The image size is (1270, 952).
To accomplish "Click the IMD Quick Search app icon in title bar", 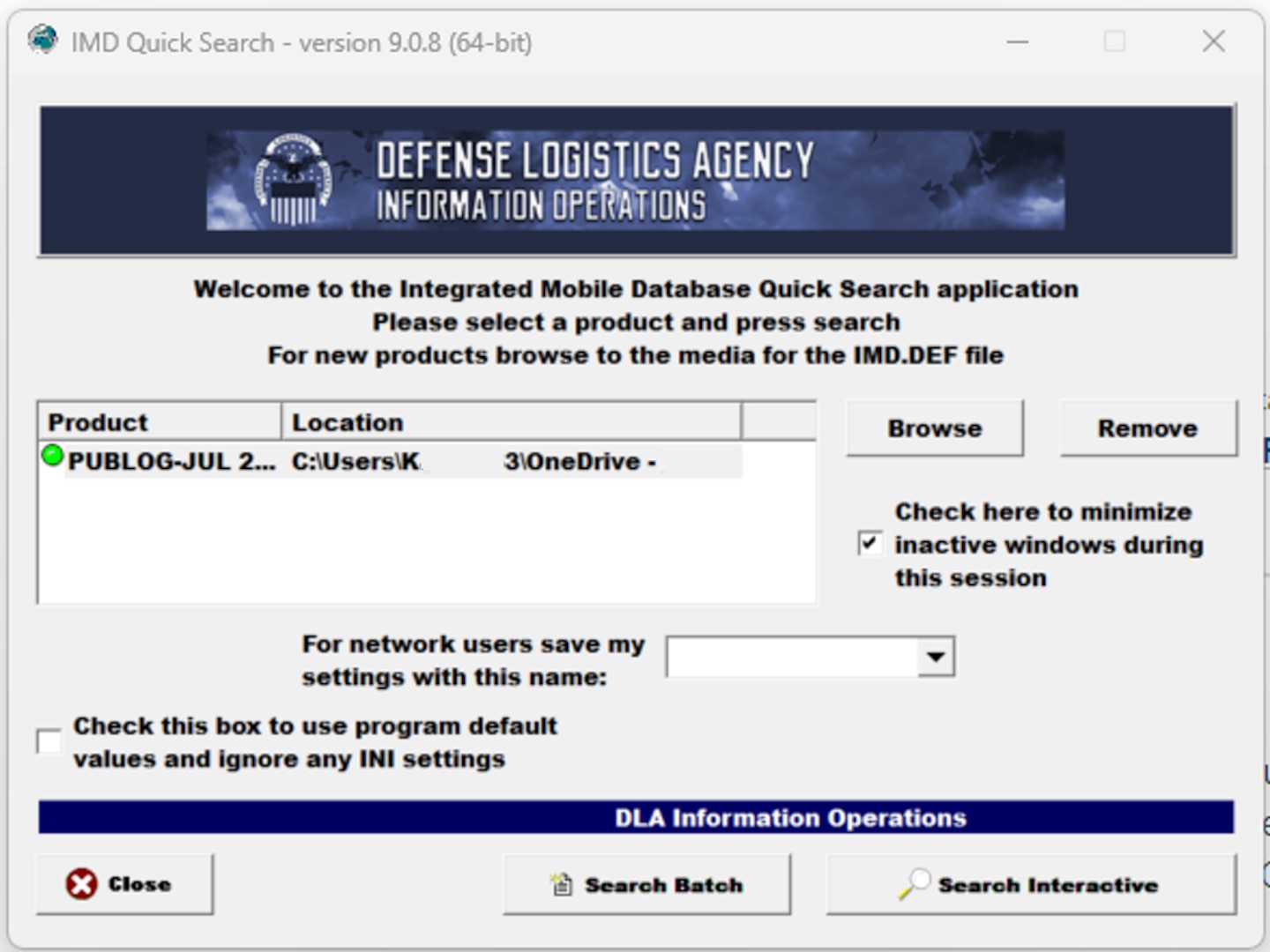I will click(x=42, y=41).
